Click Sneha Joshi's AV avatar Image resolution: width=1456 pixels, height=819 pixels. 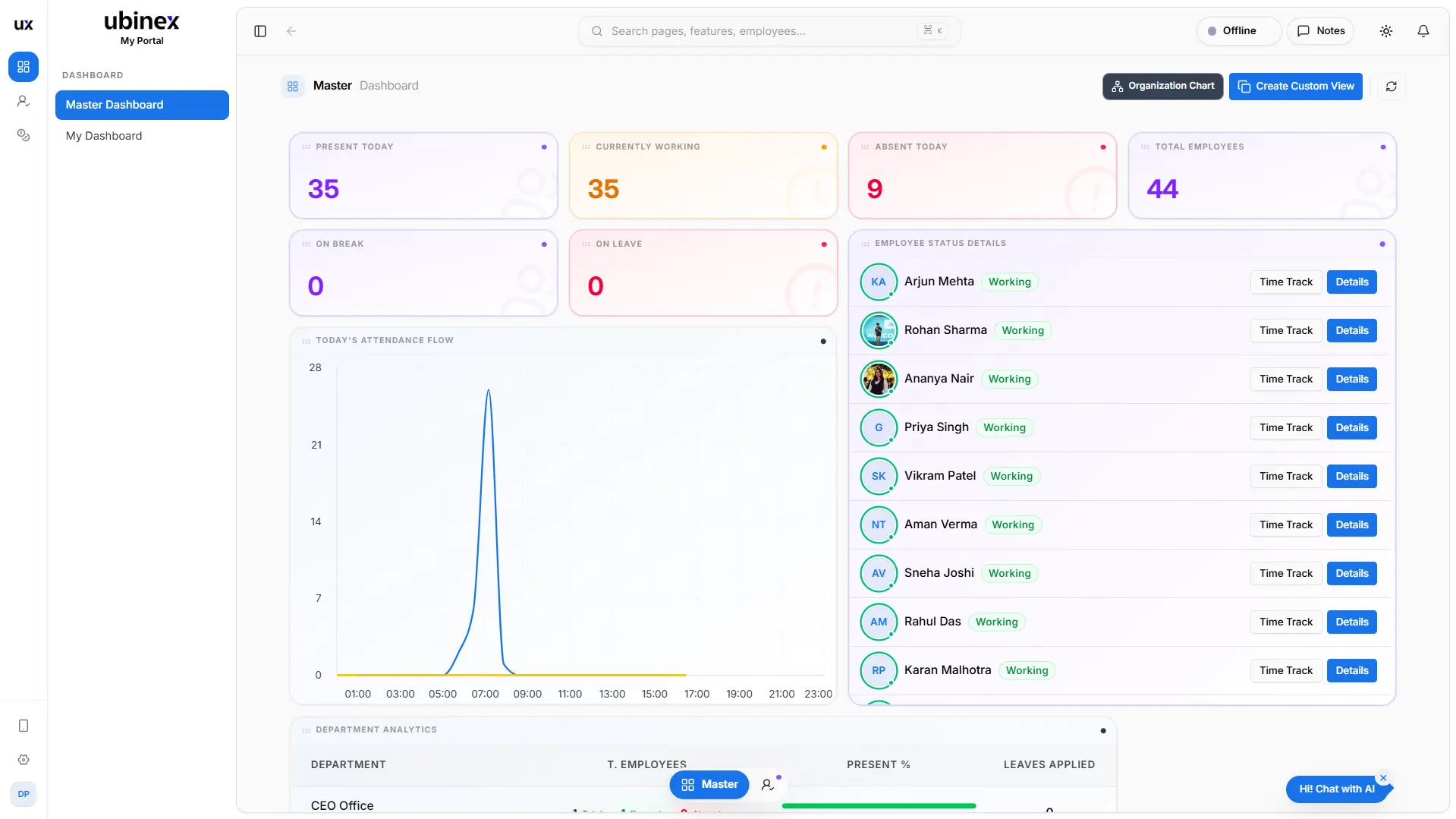879,574
